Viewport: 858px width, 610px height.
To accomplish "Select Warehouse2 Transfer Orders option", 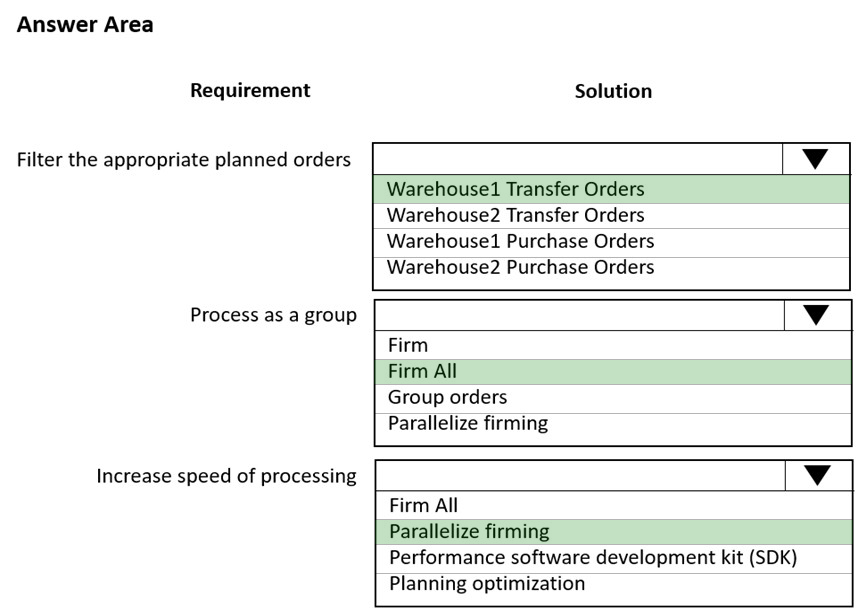I will click(611, 215).
